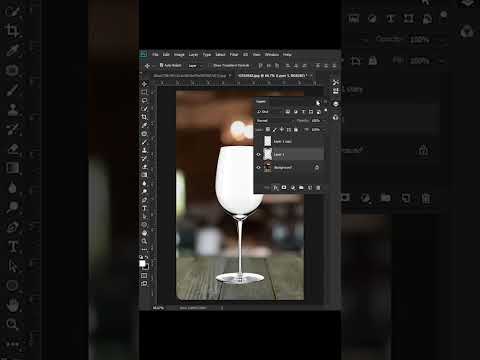Select the Blur tool
The image size is (480, 360).
coord(144,183)
